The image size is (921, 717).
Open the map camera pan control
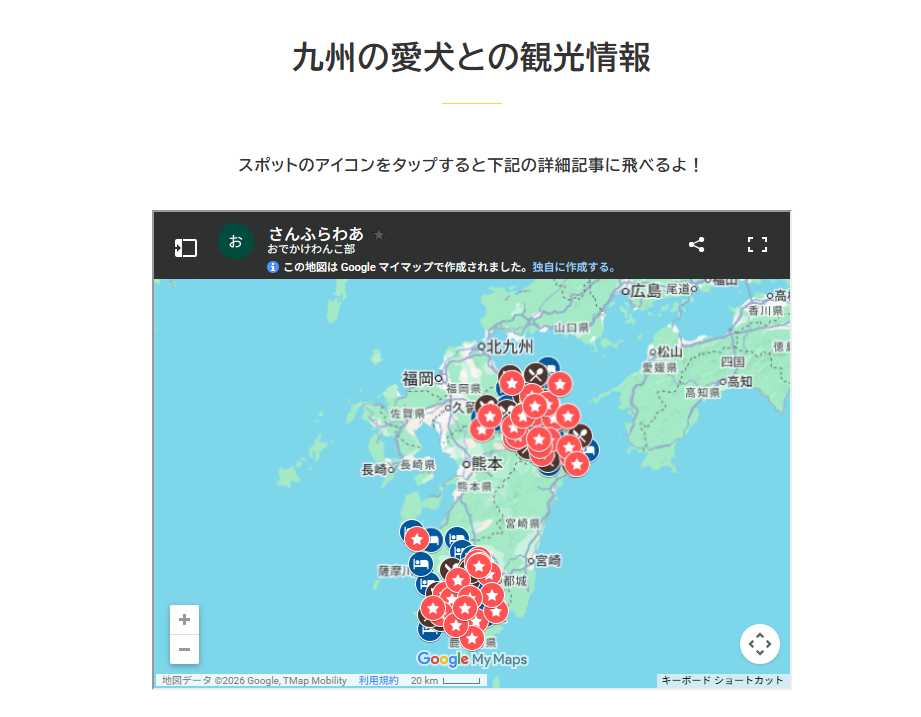759,644
